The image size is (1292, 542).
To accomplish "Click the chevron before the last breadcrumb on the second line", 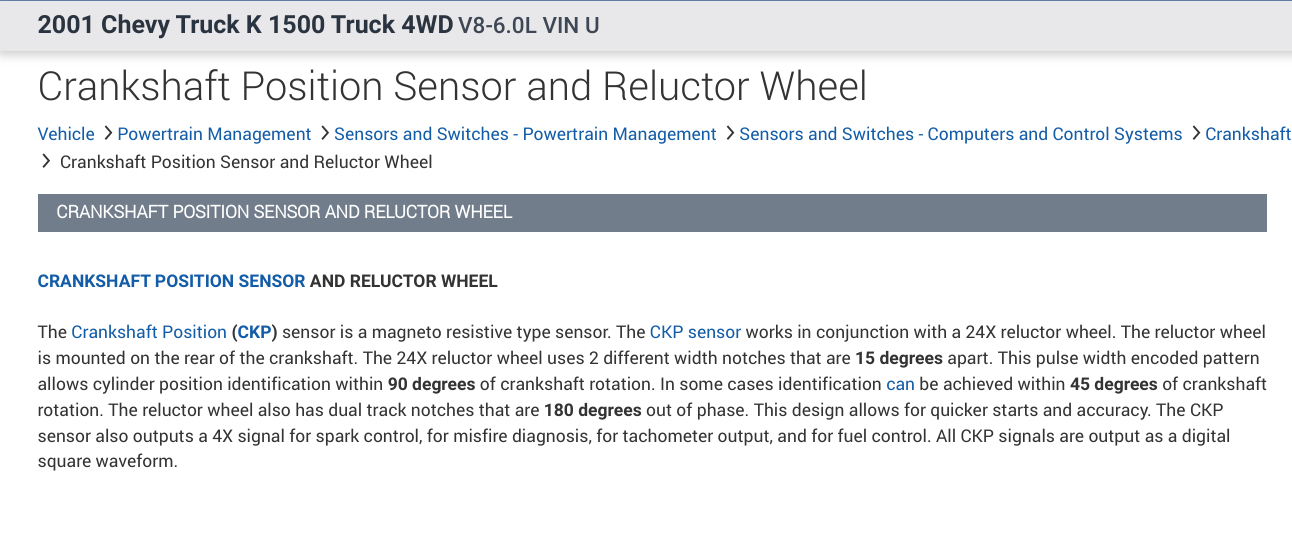I will 46,161.
